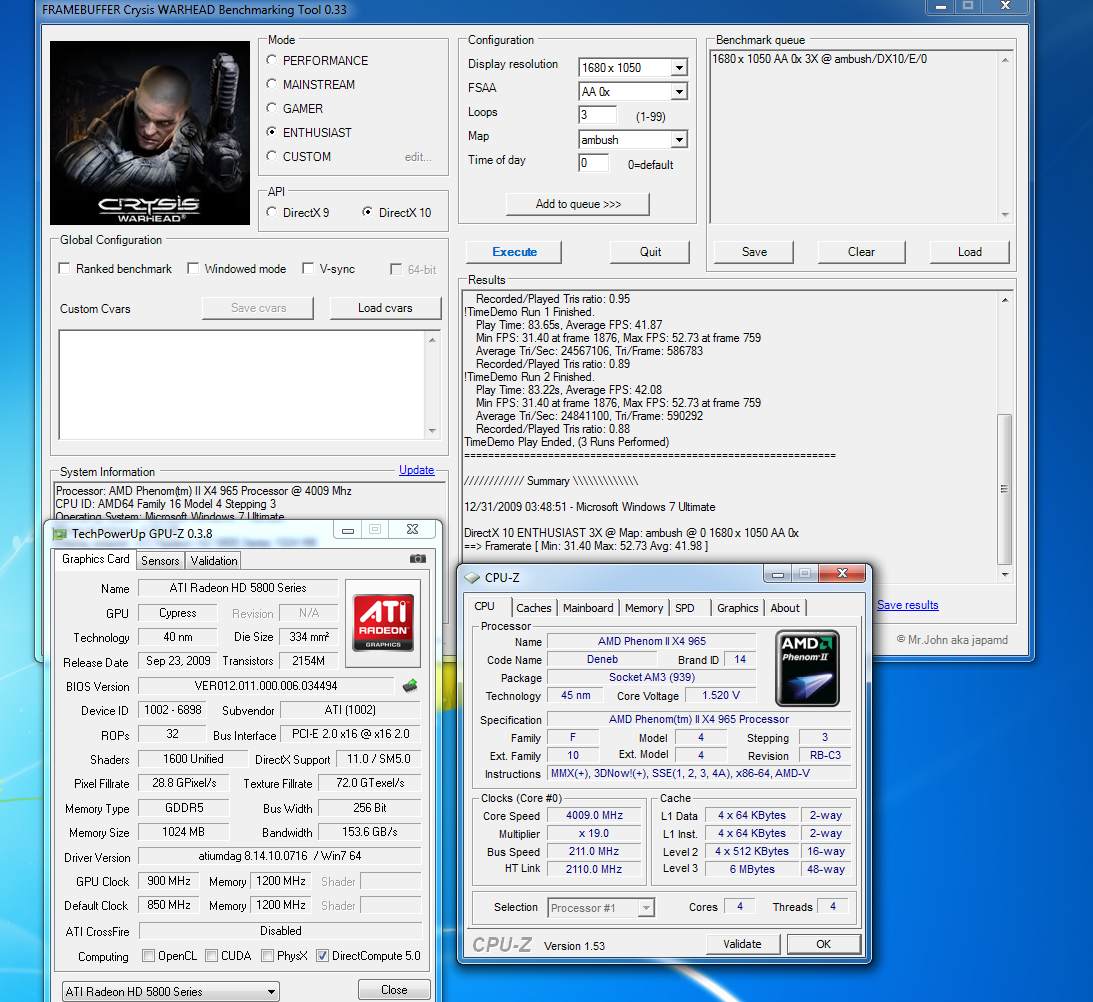Screen dimensions: 1093x1002
Task: Click the Results scrollbar down arrow
Action: pyautogui.click(x=1004, y=575)
